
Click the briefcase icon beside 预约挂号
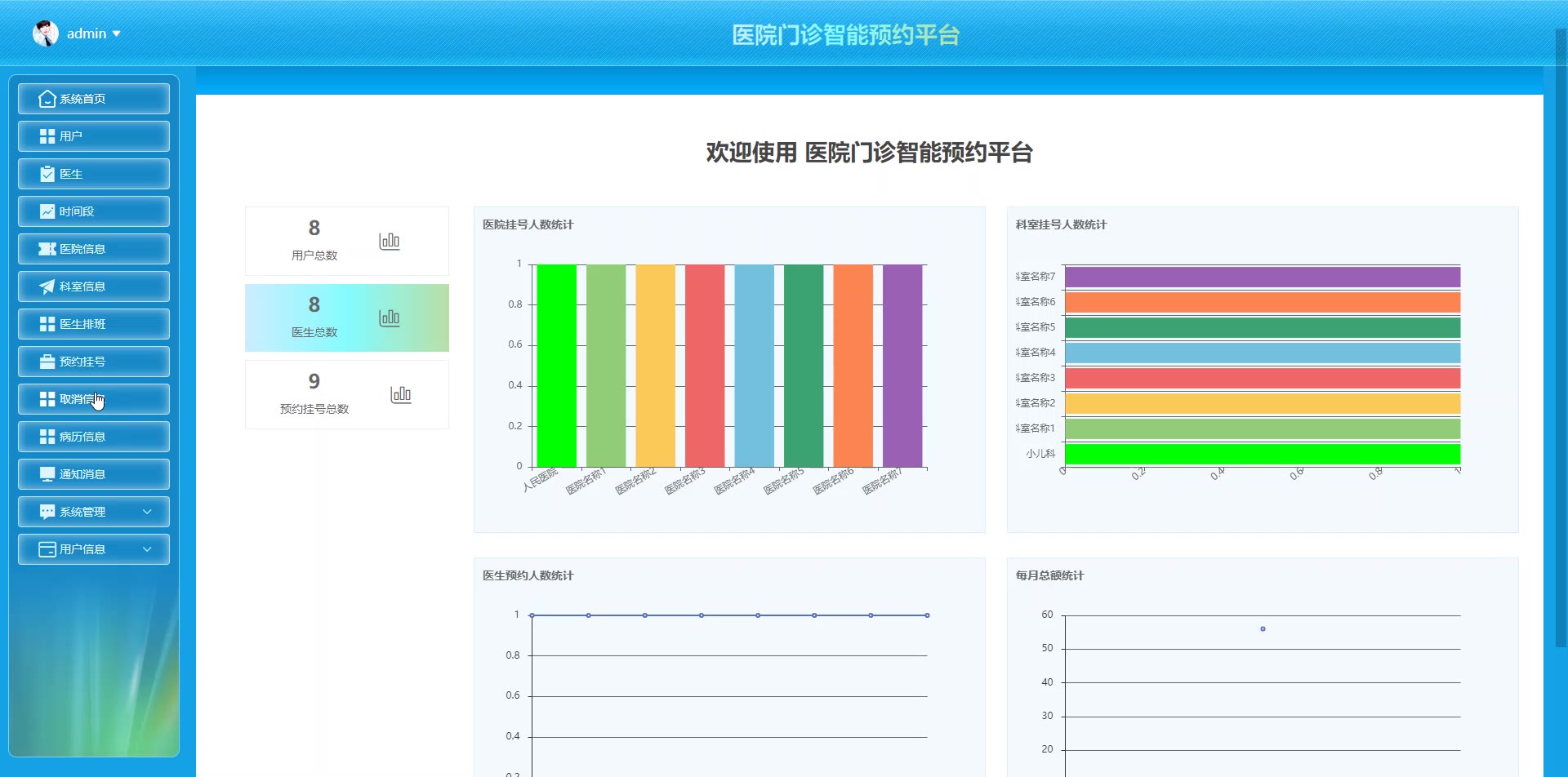pyautogui.click(x=47, y=362)
